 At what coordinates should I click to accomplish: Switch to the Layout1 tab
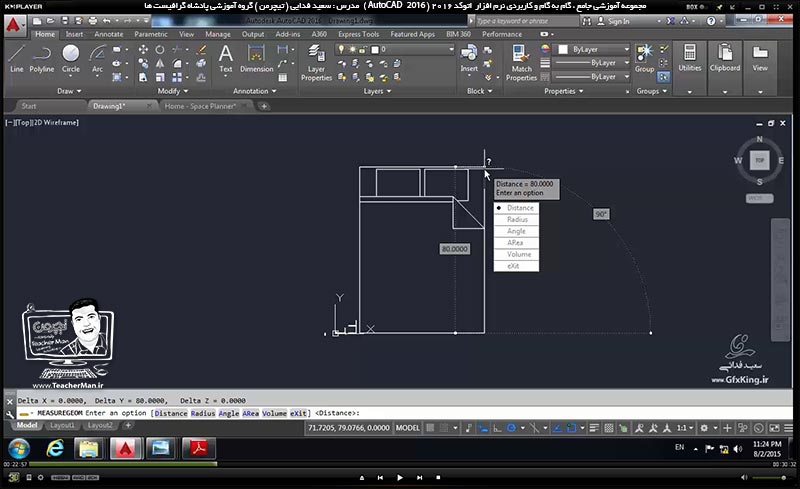tap(62, 425)
